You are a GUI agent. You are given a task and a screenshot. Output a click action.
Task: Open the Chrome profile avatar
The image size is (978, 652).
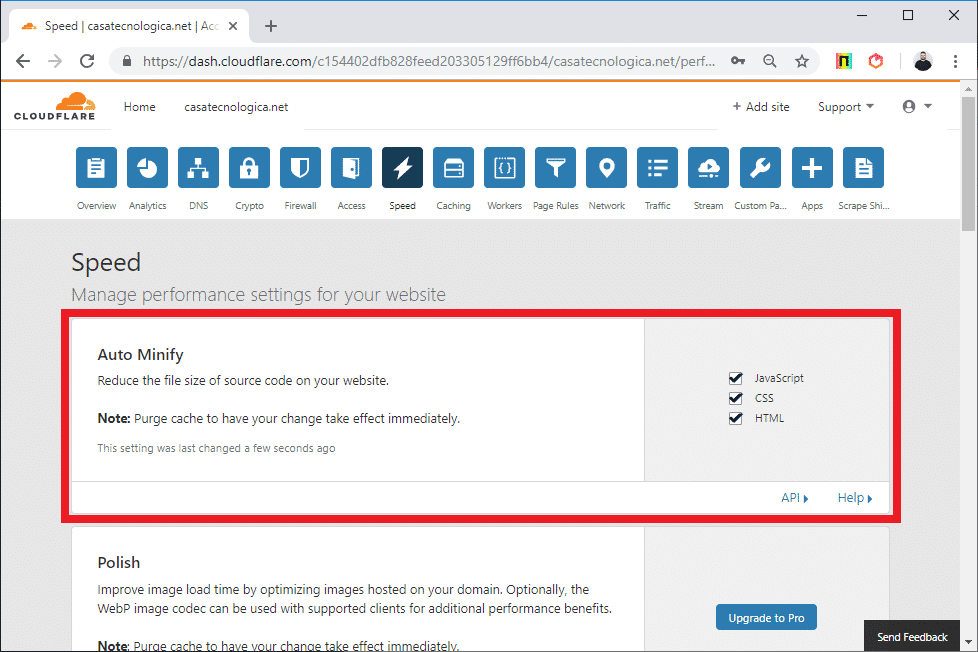pos(922,61)
